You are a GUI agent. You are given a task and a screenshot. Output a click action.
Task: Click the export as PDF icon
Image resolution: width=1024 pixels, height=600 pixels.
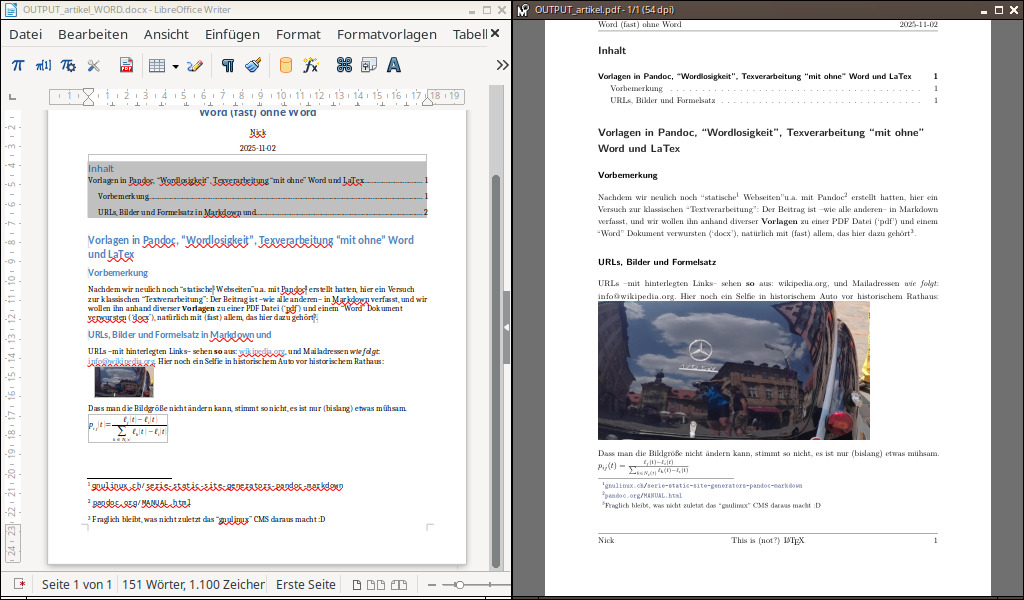[x=127, y=66]
